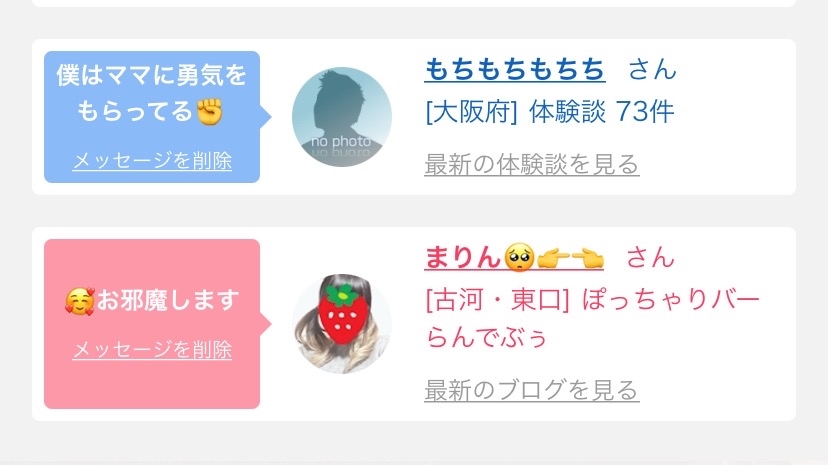Select the [古河・東口] ぽっちゃりバー shop text
828x465 pixels.
tap(592, 300)
